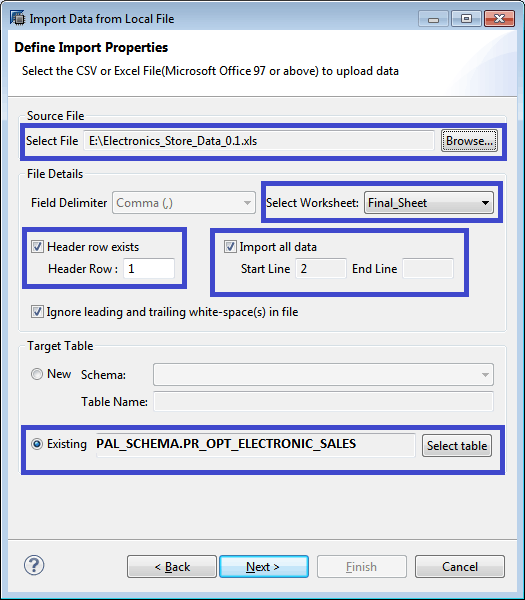Toggle Ignore leading and trailing white-space checkbox
This screenshot has width=525, height=600.
click(x=37, y=312)
